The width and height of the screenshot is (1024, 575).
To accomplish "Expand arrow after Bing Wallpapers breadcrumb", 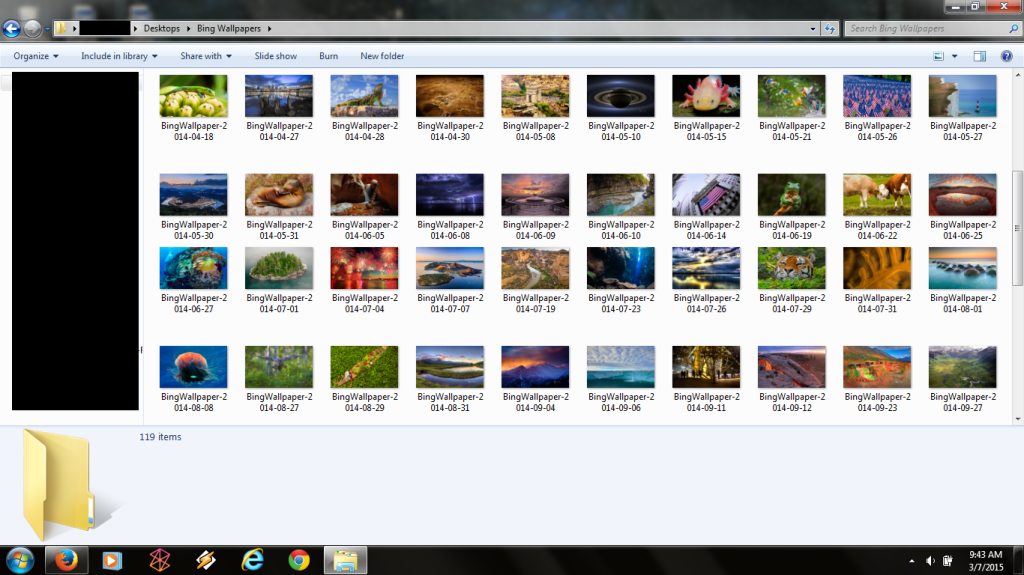I will click(269, 29).
